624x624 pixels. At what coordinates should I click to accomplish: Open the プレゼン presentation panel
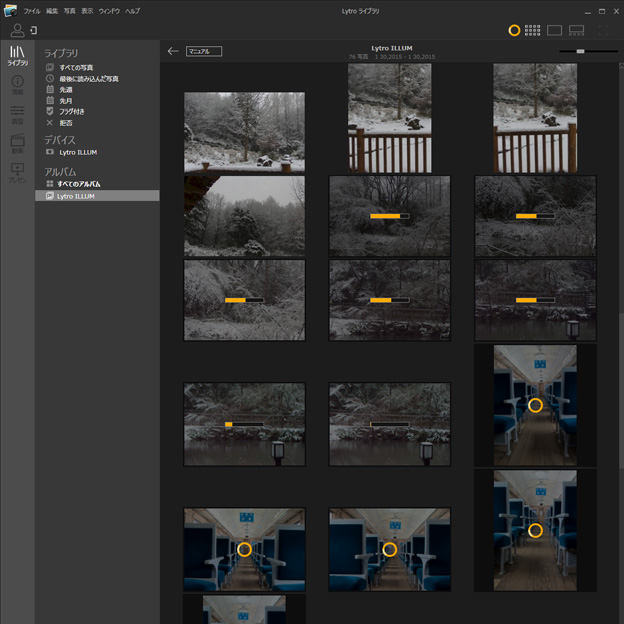(x=17, y=173)
